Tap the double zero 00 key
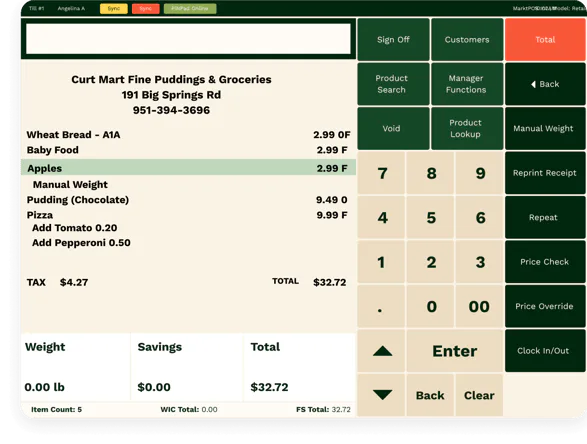 (480, 306)
